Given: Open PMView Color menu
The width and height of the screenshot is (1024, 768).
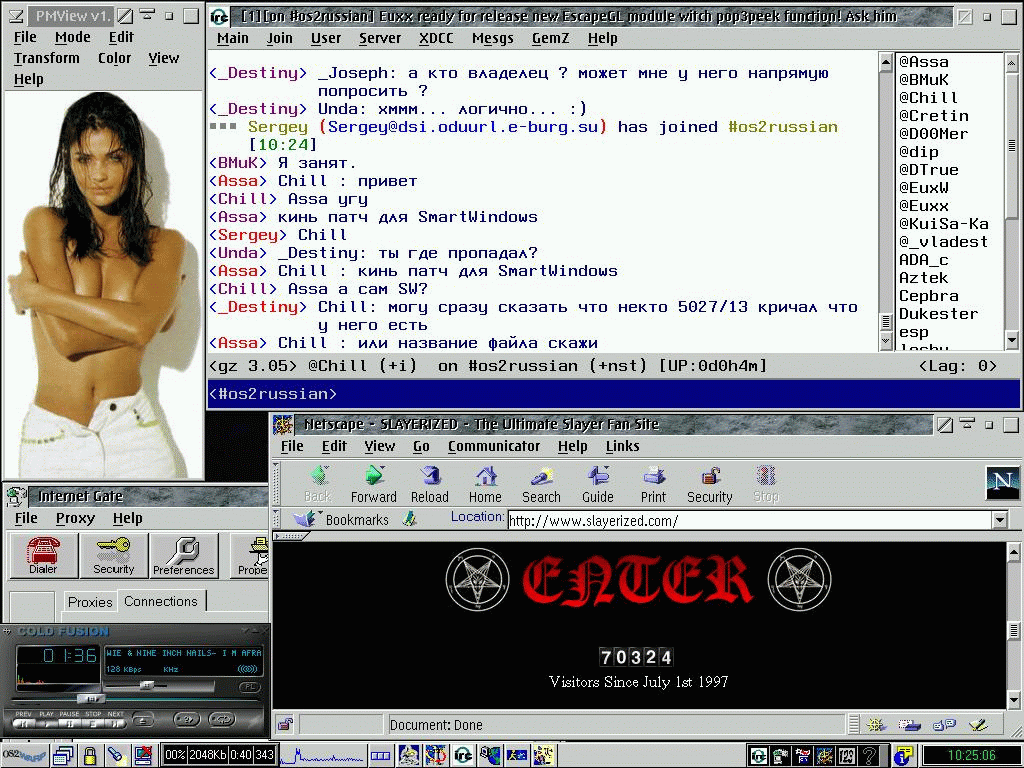Looking at the screenshot, I should [115, 58].
